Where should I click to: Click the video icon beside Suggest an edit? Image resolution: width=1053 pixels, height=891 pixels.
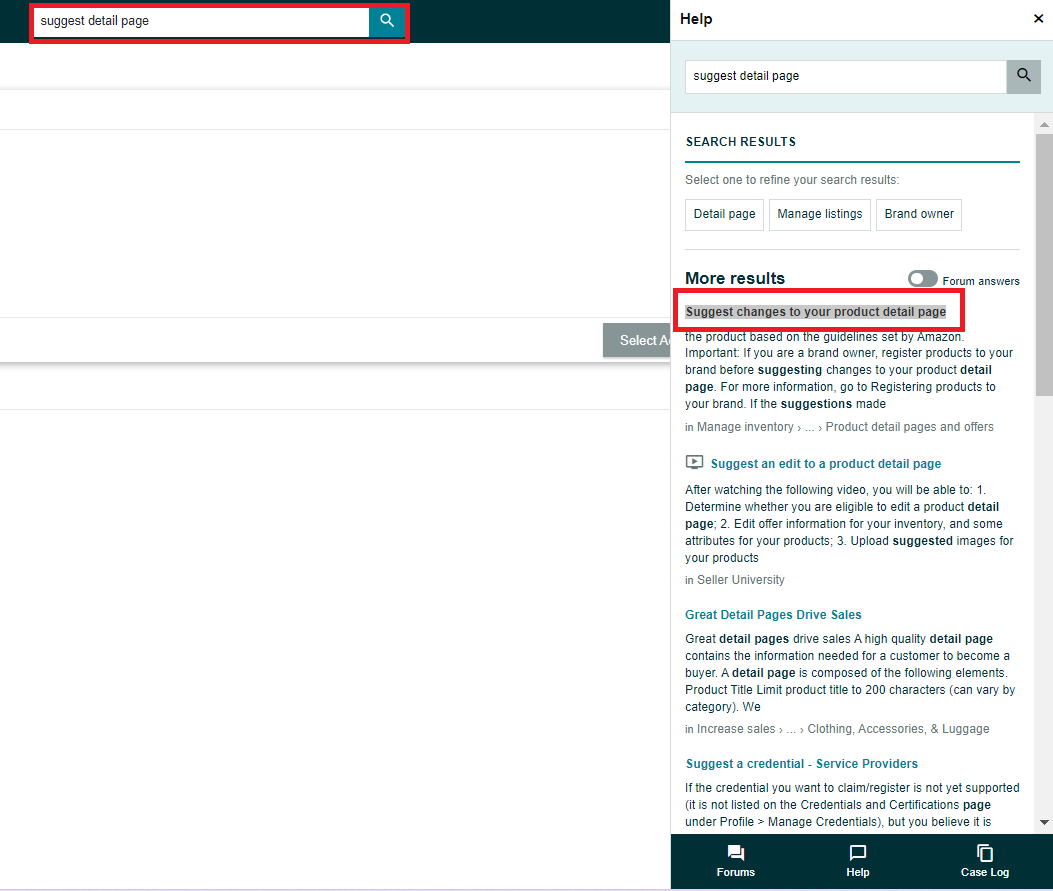point(694,463)
